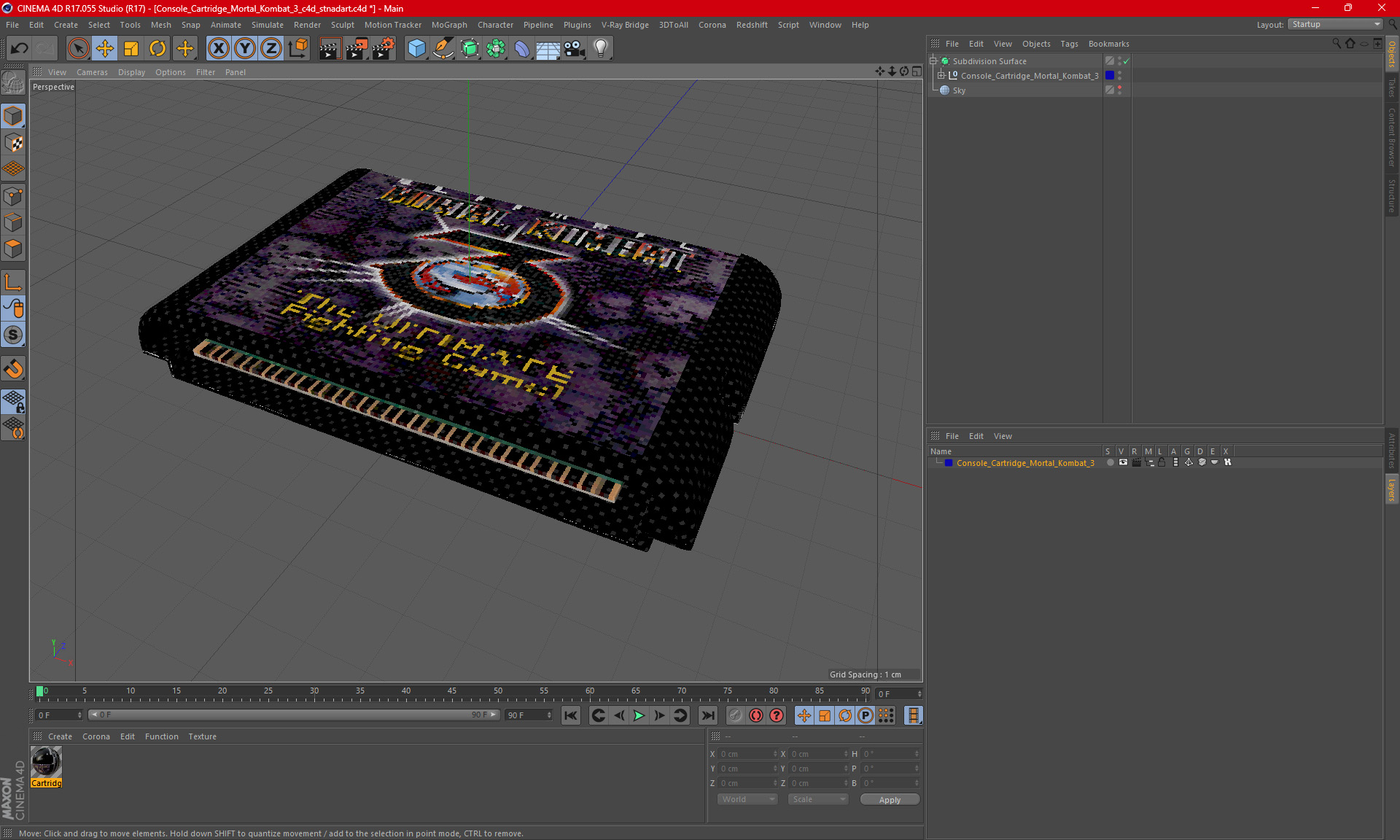This screenshot has height=840, width=1400.
Task: Toggle Y axis lock
Action: tap(245, 49)
